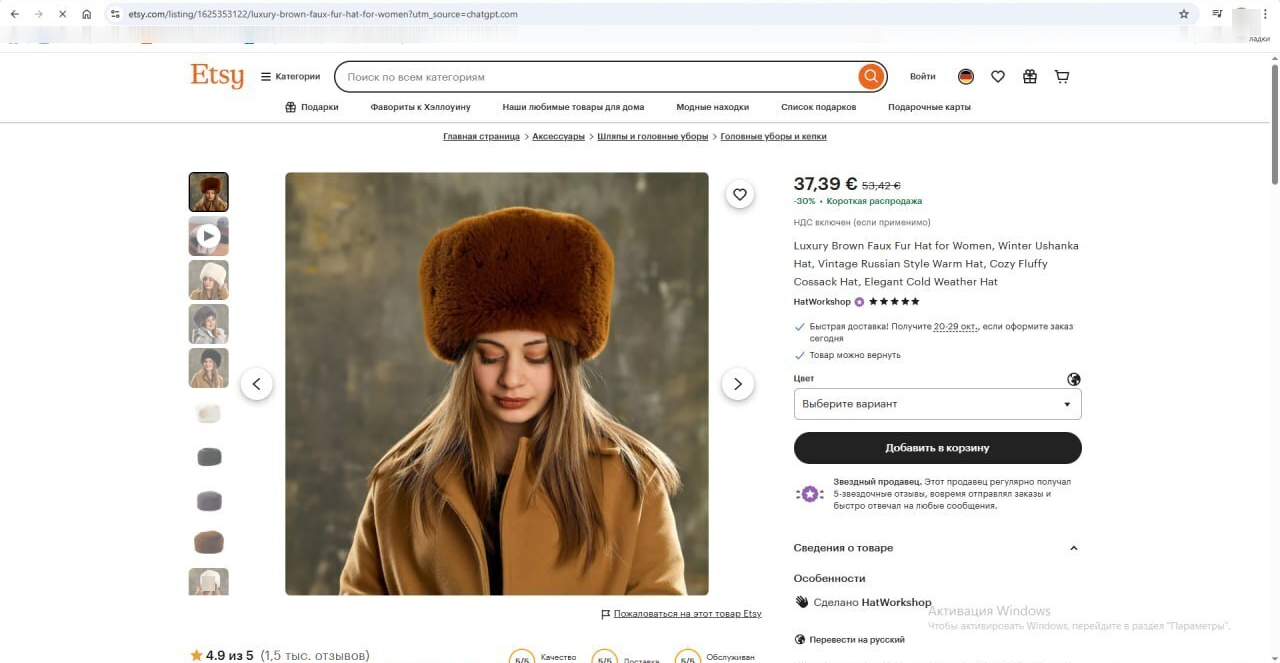
Task: Select the white fur hat thumbnail
Action: (x=208, y=280)
